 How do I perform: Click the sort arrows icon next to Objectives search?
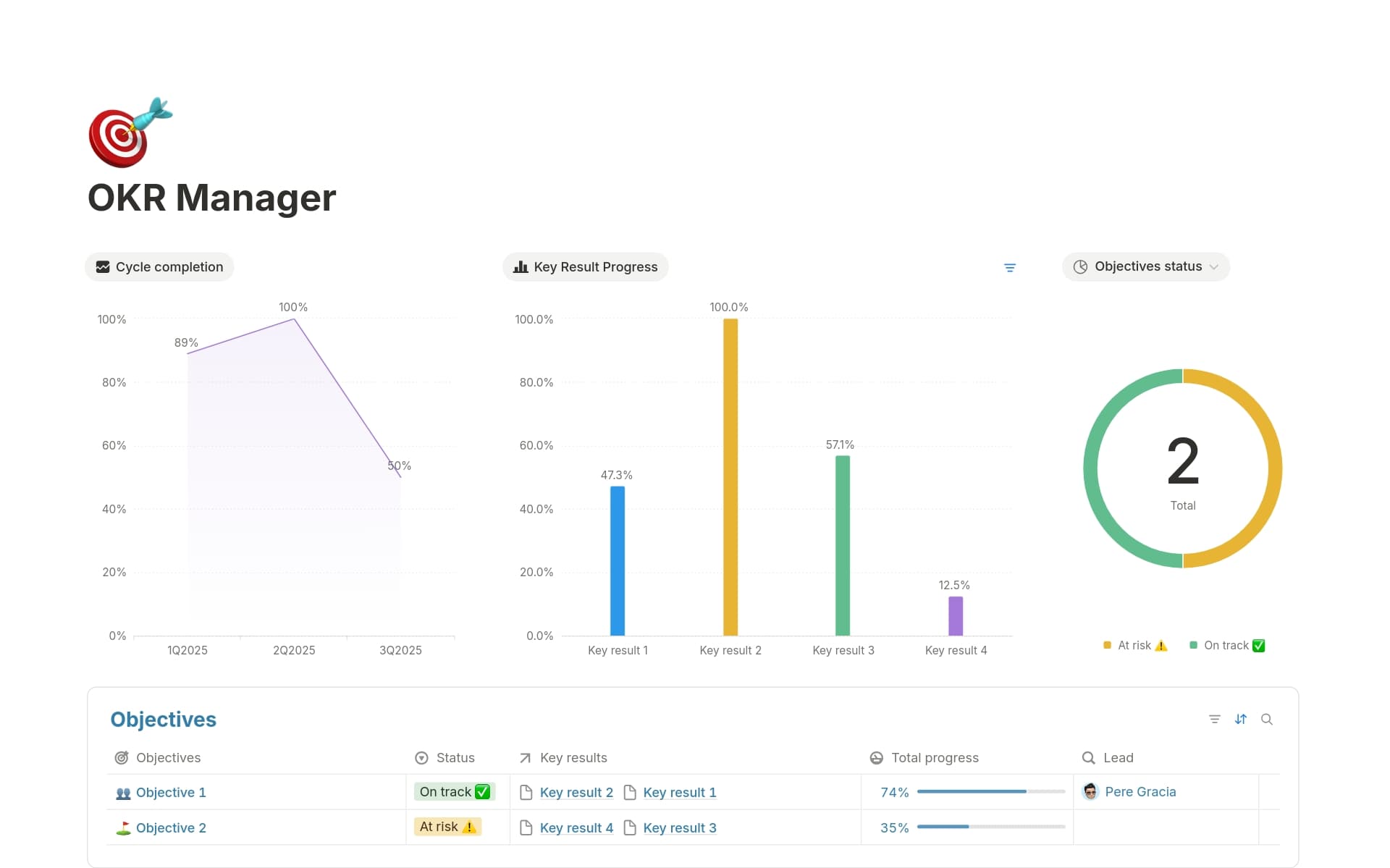1241,719
